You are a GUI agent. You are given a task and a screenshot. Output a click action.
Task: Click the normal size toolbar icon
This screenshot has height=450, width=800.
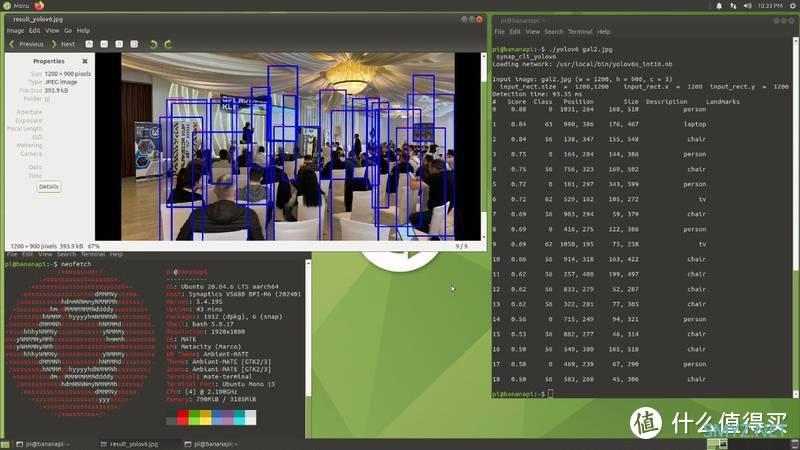pos(119,44)
